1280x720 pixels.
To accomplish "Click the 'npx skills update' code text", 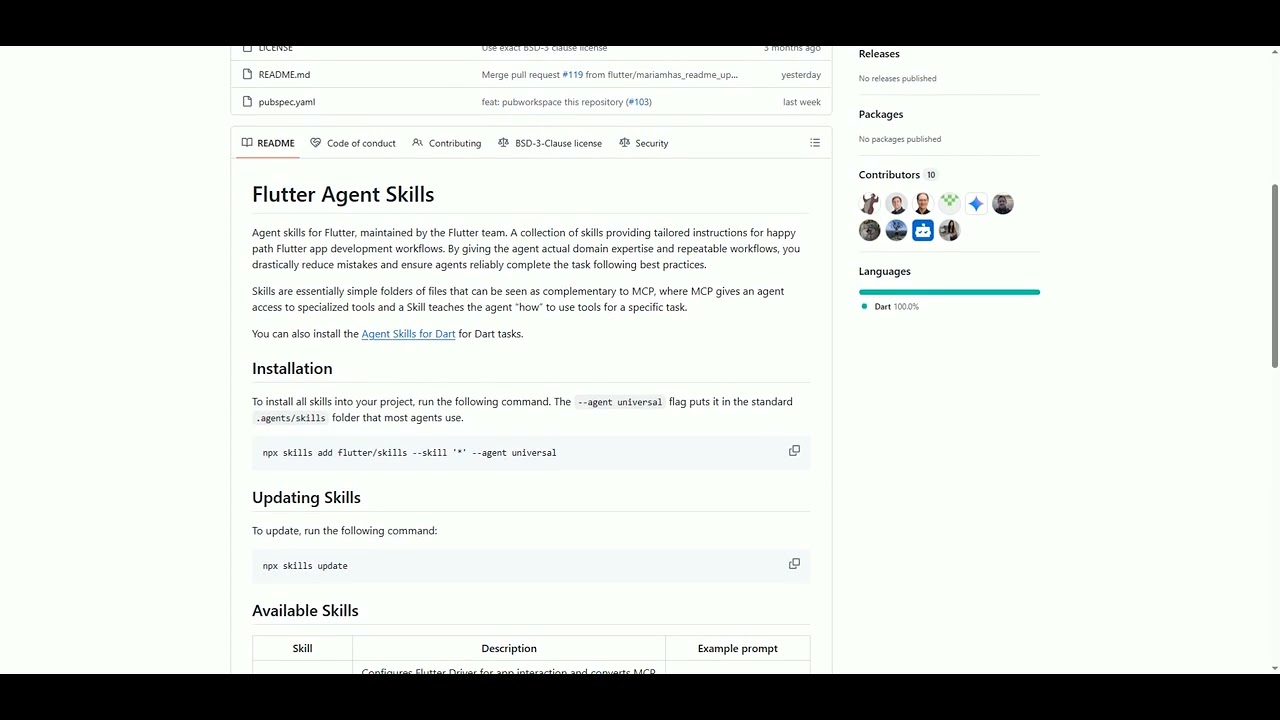I will (x=305, y=566).
